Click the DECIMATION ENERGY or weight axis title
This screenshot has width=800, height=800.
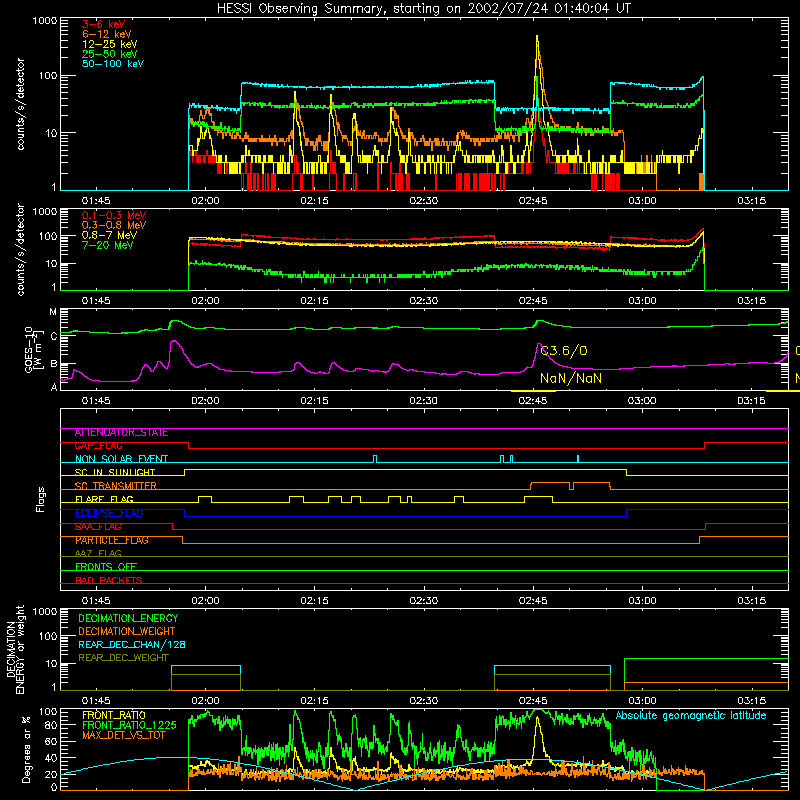16,649
